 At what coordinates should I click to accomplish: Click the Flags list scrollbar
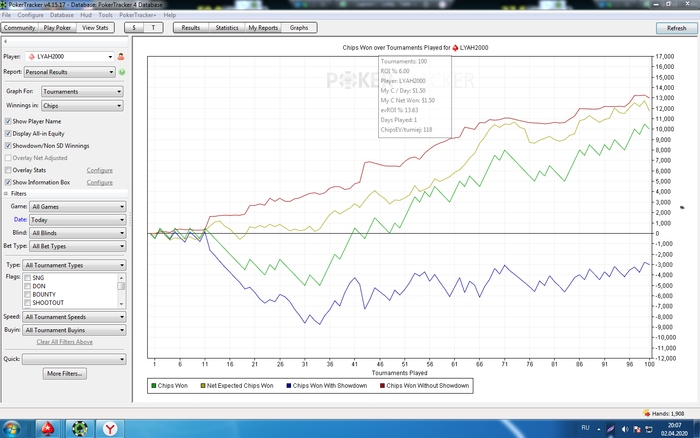tap(121, 291)
